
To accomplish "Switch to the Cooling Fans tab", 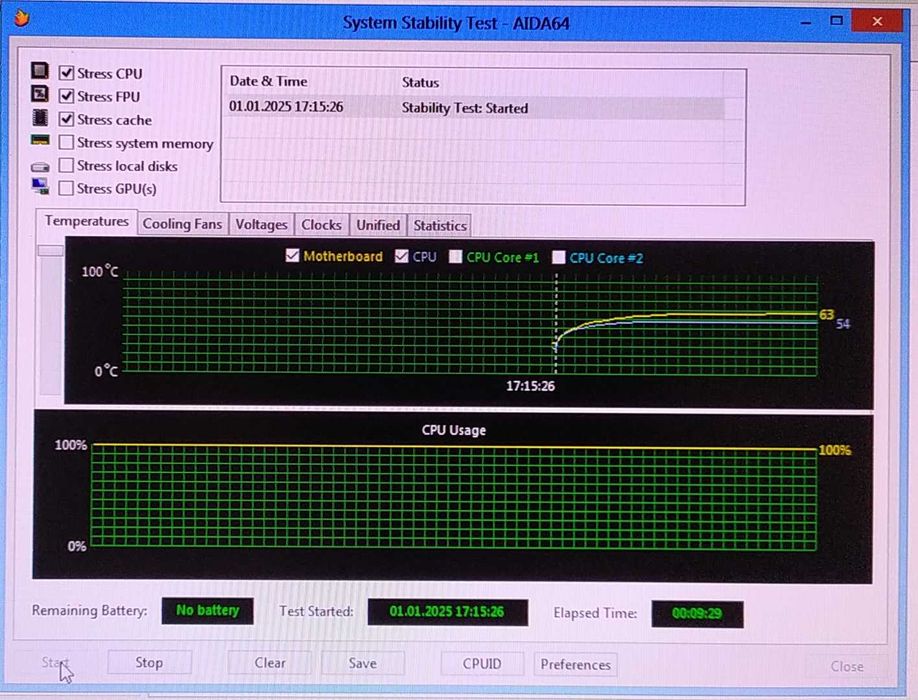I will pyautogui.click(x=182, y=224).
